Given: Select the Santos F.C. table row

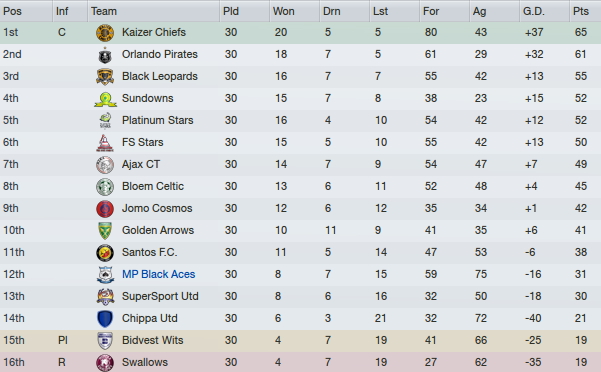Looking at the screenshot, I should 300,252.
